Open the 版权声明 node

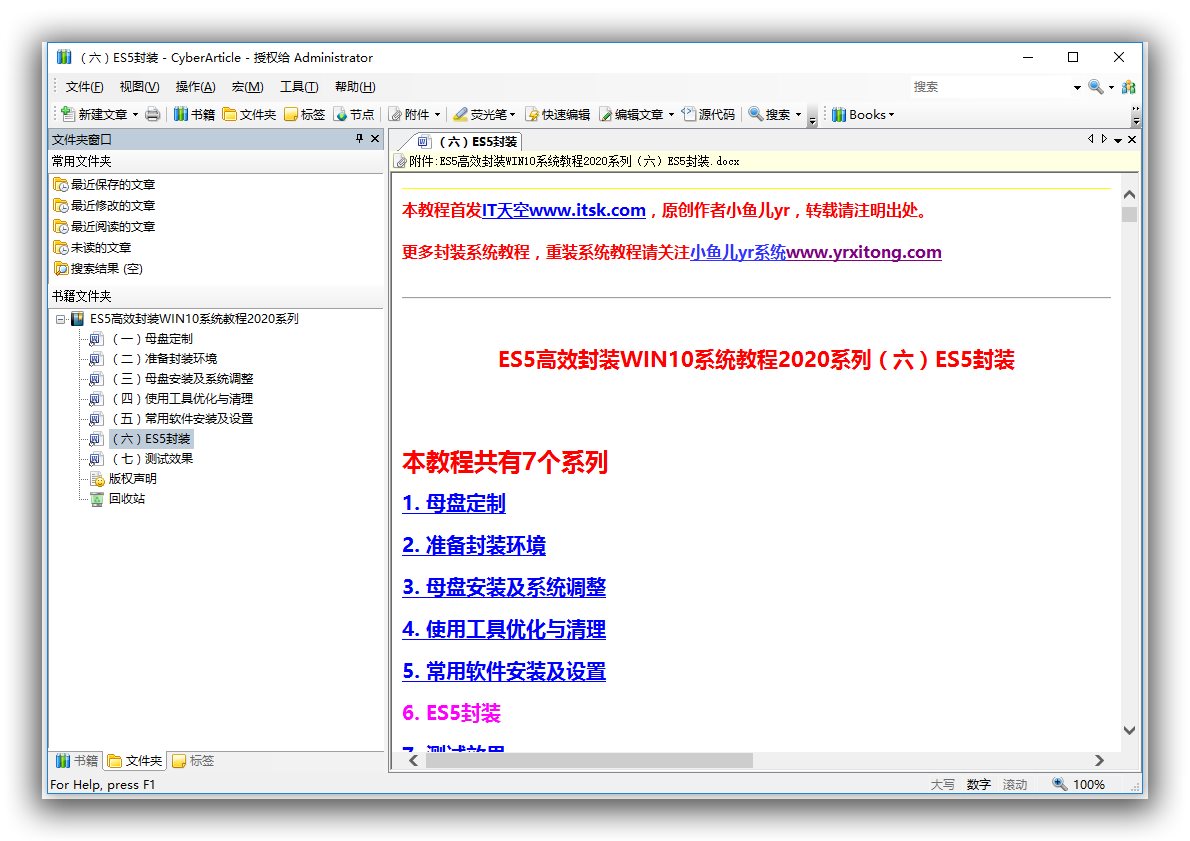click(x=124, y=479)
